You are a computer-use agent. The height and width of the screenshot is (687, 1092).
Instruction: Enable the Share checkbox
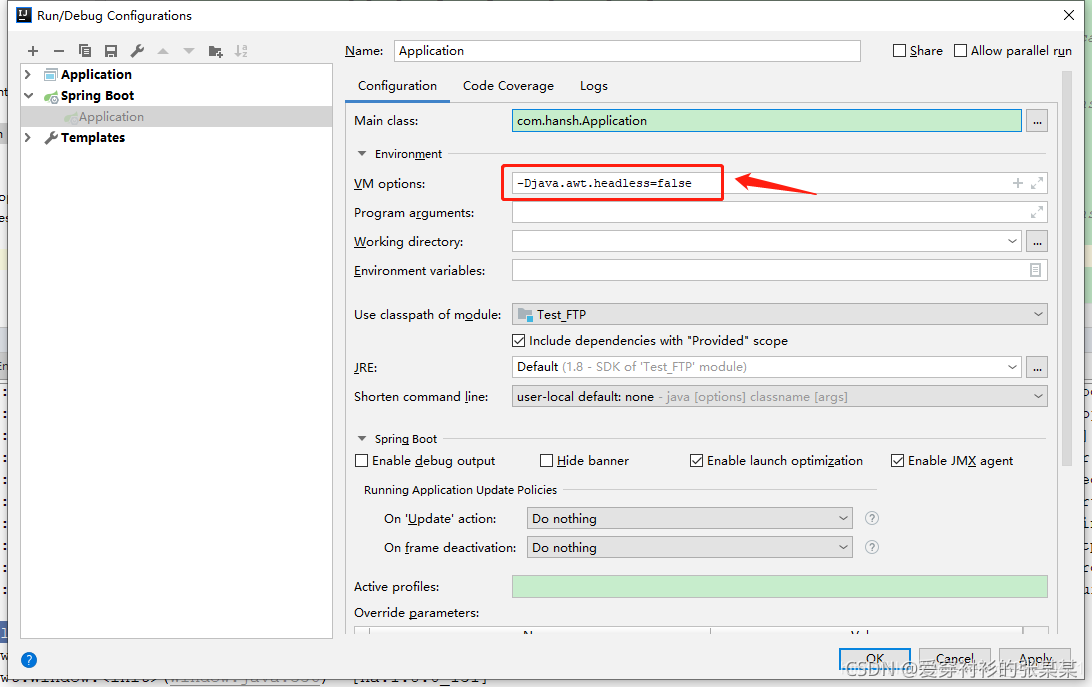point(897,50)
